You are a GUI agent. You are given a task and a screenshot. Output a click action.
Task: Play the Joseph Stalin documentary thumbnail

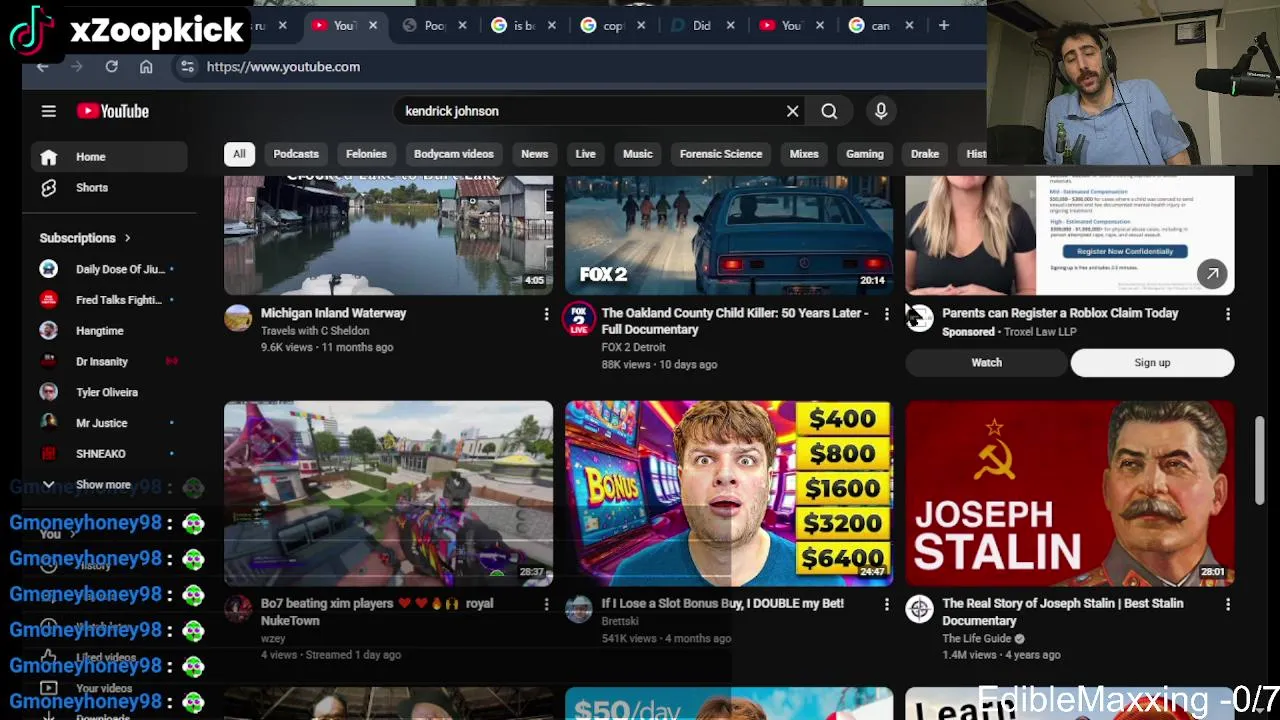[1070, 493]
